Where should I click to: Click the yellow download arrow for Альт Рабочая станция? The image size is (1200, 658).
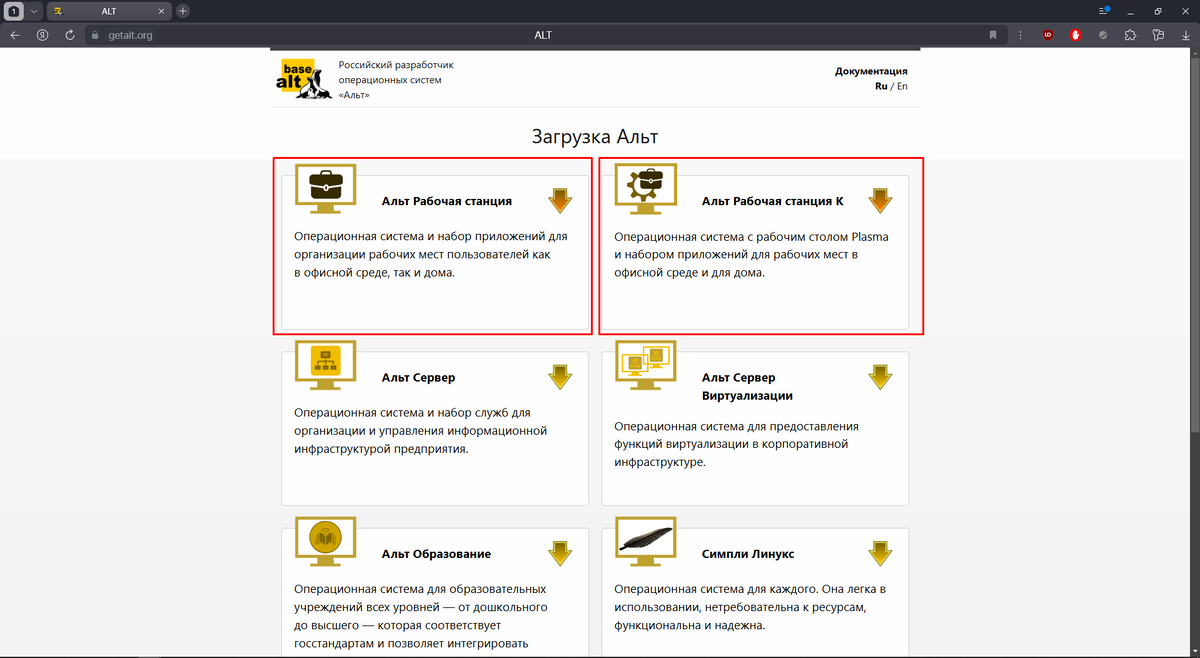(560, 200)
